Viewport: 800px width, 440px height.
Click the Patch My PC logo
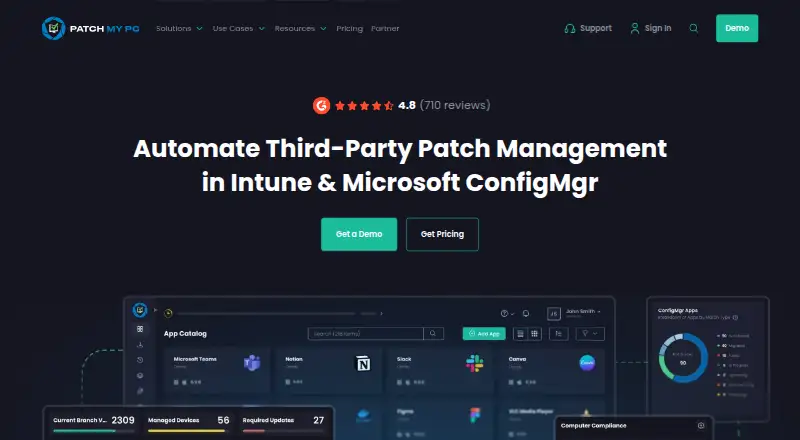(90, 29)
